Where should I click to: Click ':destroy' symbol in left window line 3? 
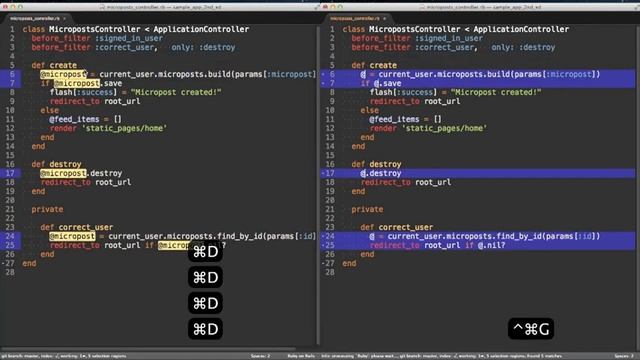(x=217, y=47)
